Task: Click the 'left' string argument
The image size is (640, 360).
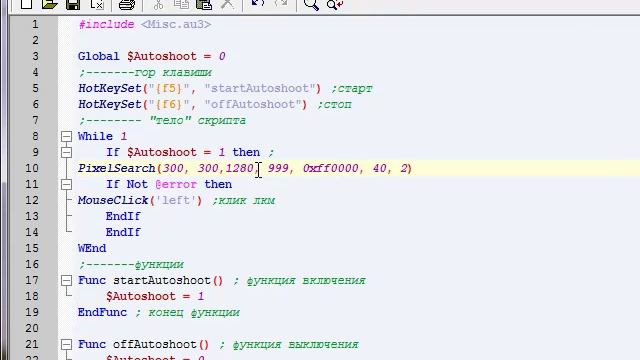Action: (176, 200)
